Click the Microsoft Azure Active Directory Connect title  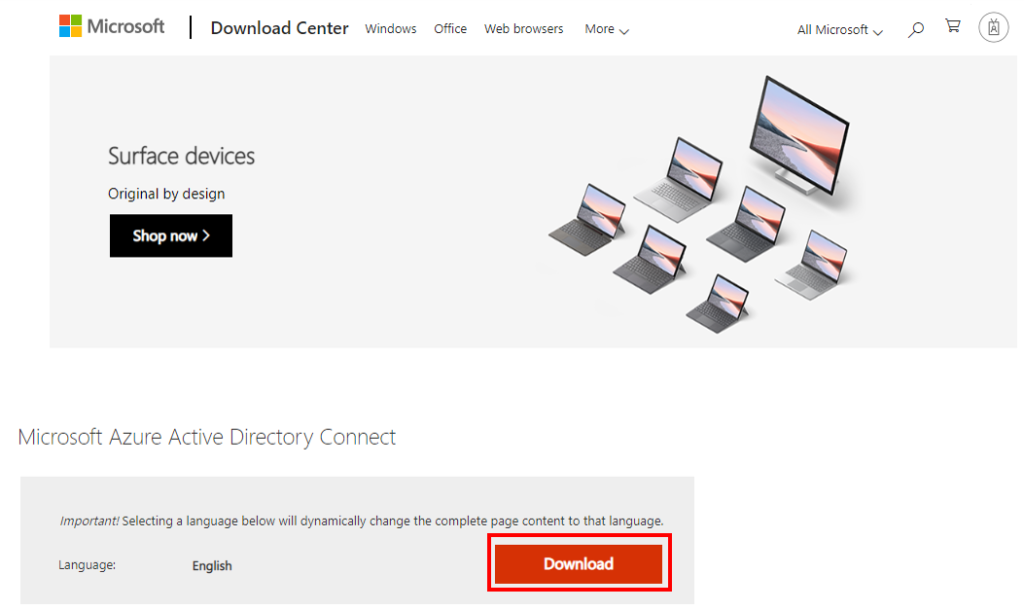[x=207, y=437]
